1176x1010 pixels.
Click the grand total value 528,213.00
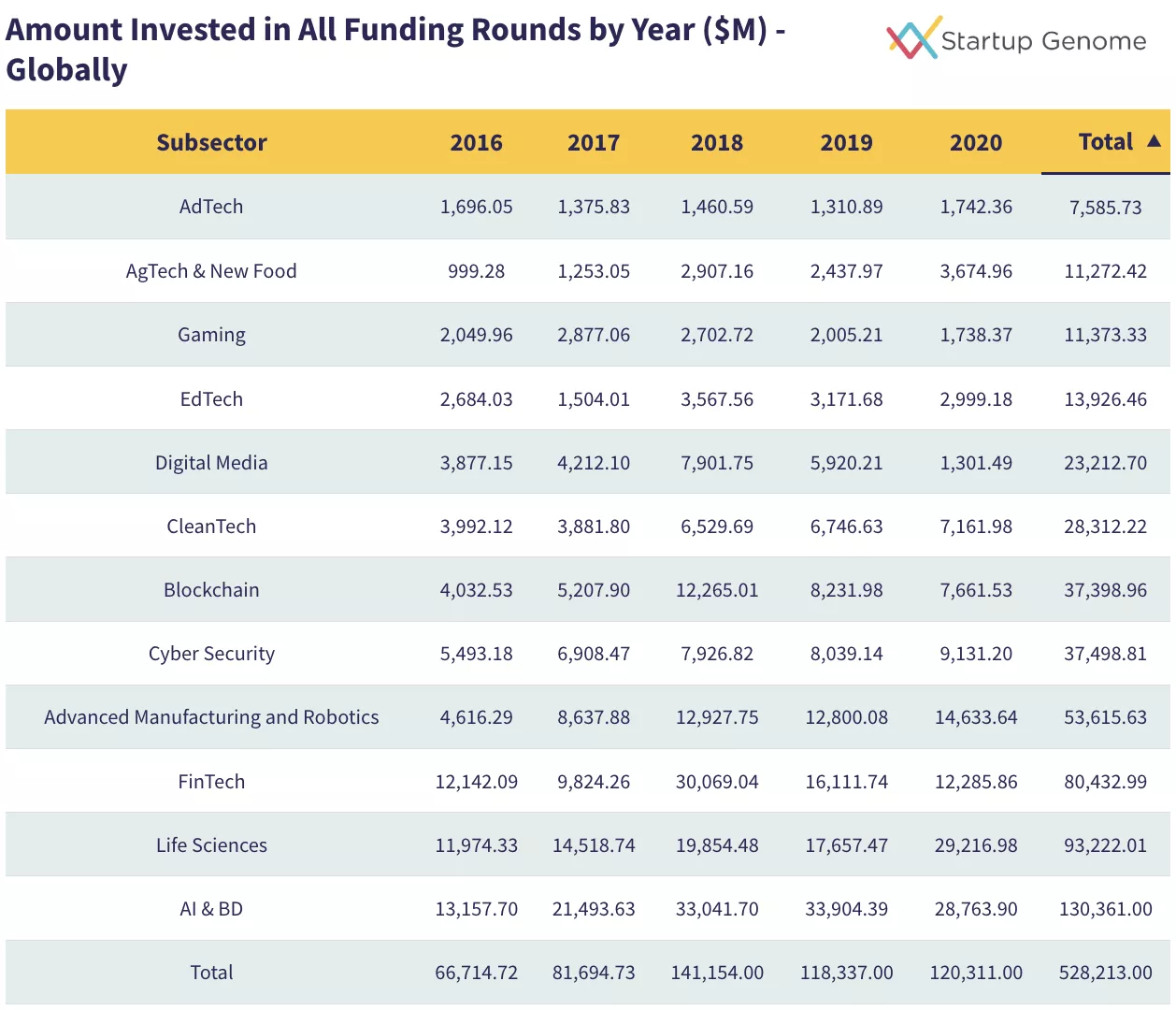click(x=1105, y=973)
